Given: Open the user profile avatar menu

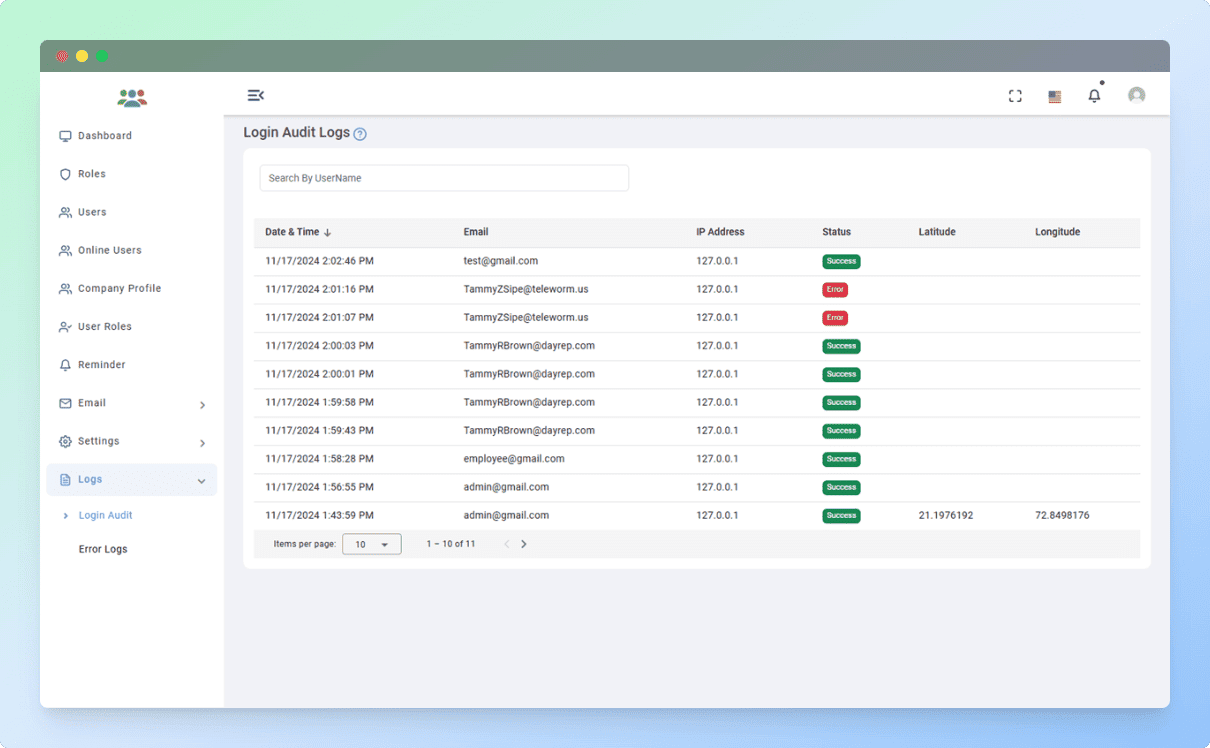Looking at the screenshot, I should 1136,95.
